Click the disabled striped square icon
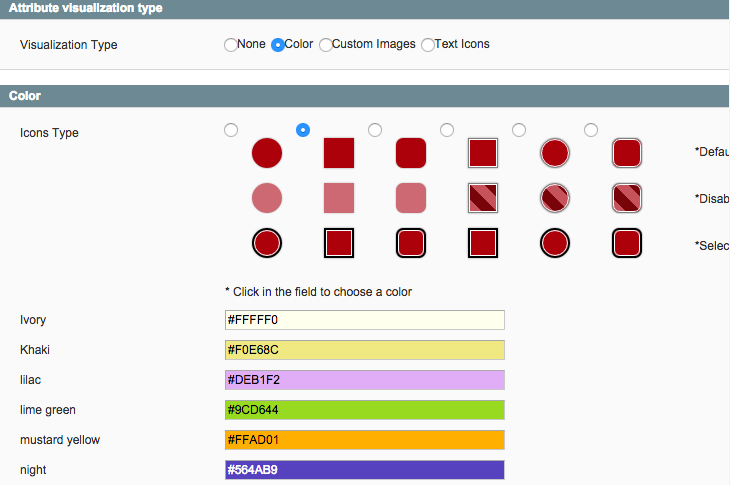Screen dimensions: 730x485 [x=483, y=198]
